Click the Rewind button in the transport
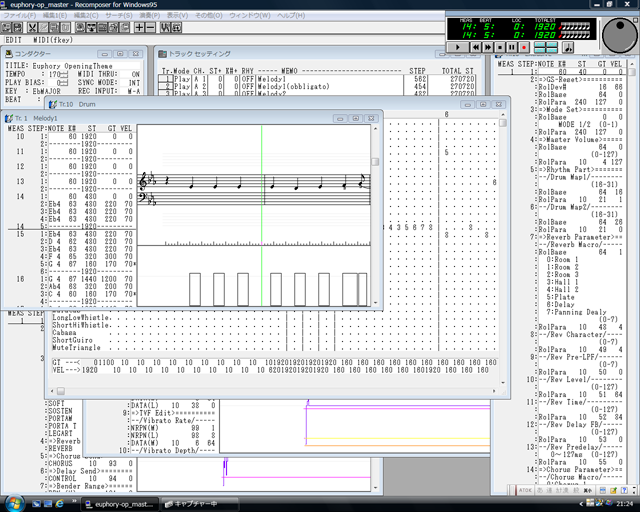This screenshot has width=640, height=512. coord(475,47)
